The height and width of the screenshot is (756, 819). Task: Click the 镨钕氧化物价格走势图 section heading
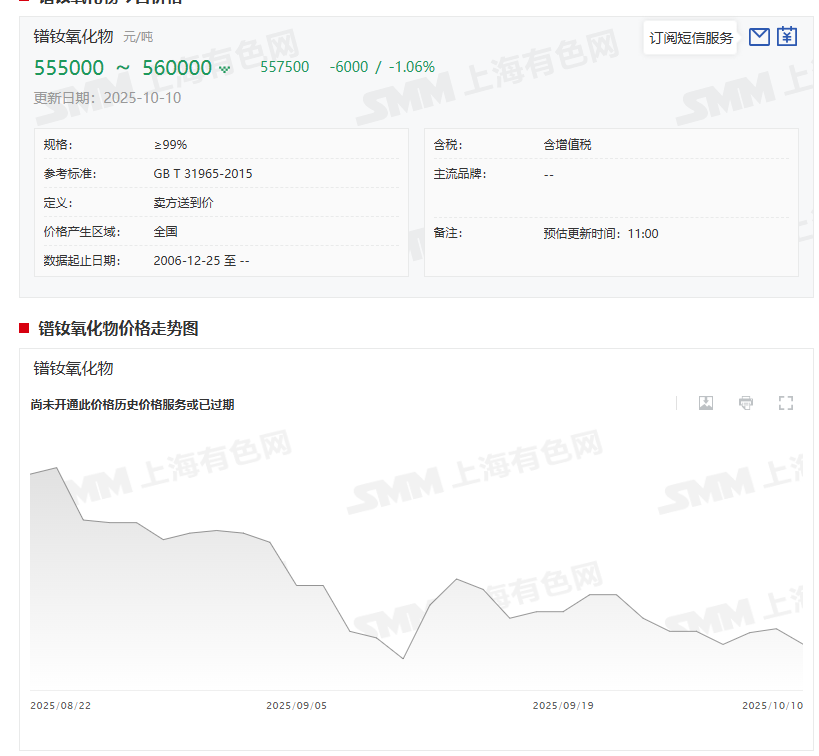(118, 328)
